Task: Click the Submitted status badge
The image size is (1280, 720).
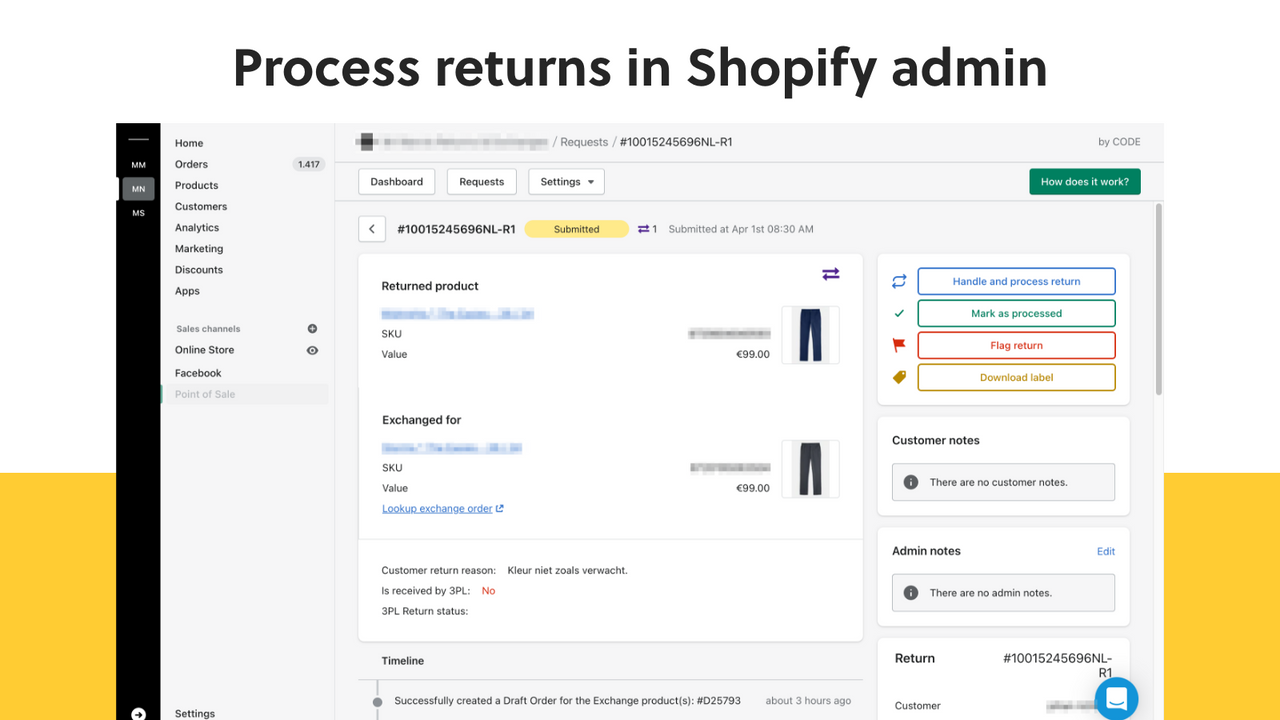Action: pyautogui.click(x=577, y=229)
